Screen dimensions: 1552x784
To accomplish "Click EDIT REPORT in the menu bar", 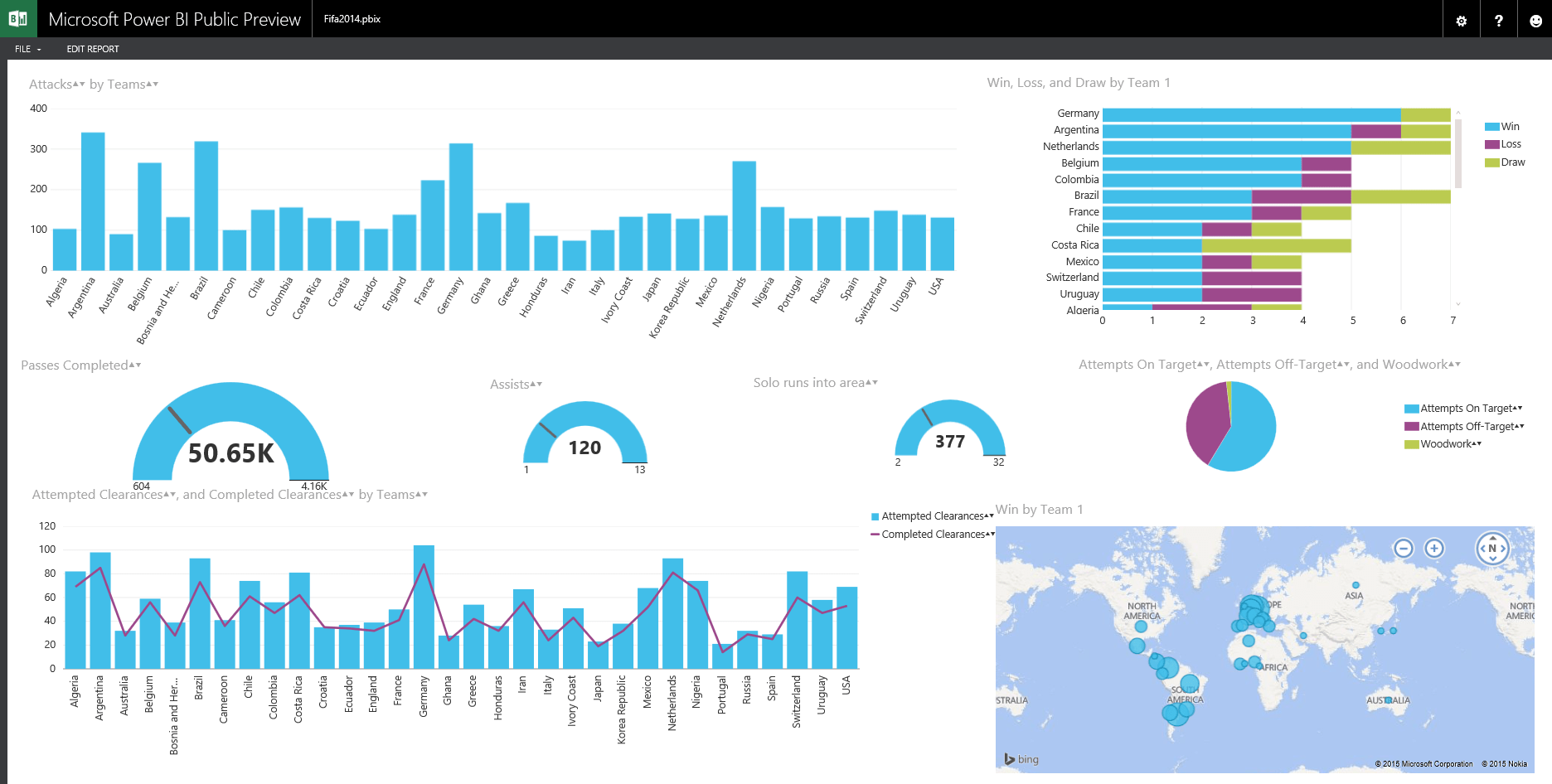I will (93, 49).
